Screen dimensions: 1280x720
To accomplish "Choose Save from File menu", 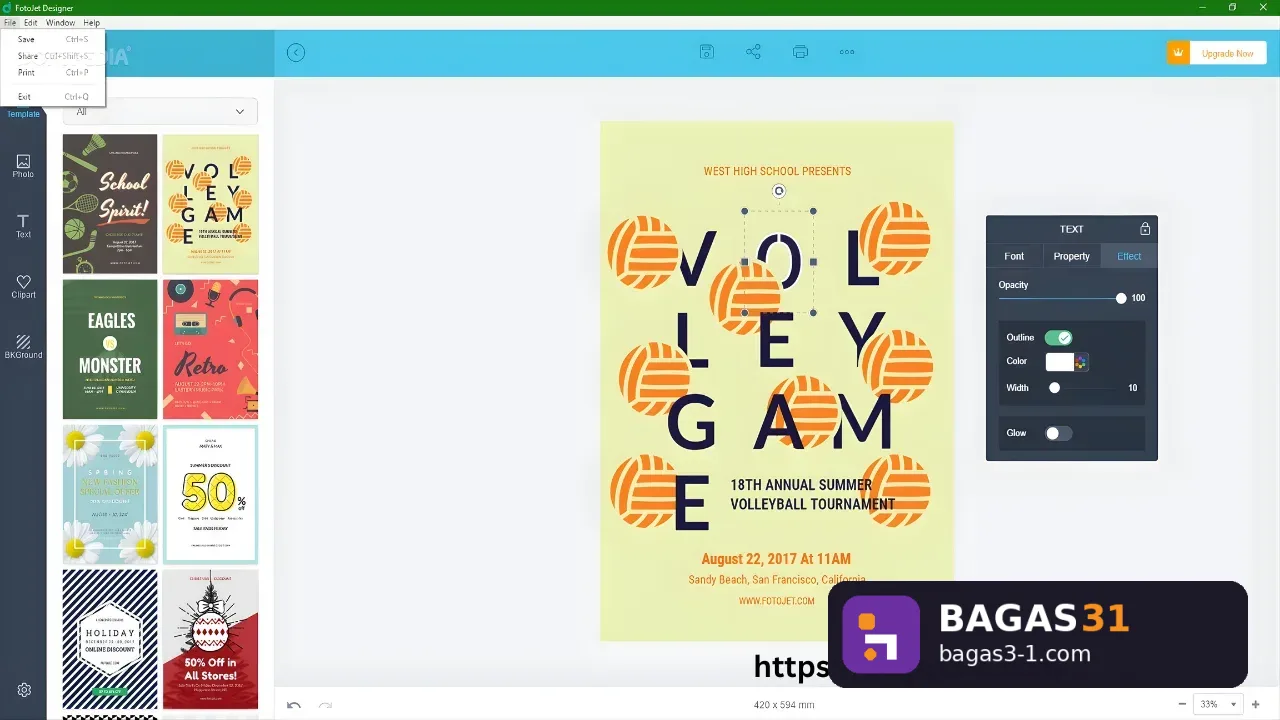I will [x=53, y=39].
